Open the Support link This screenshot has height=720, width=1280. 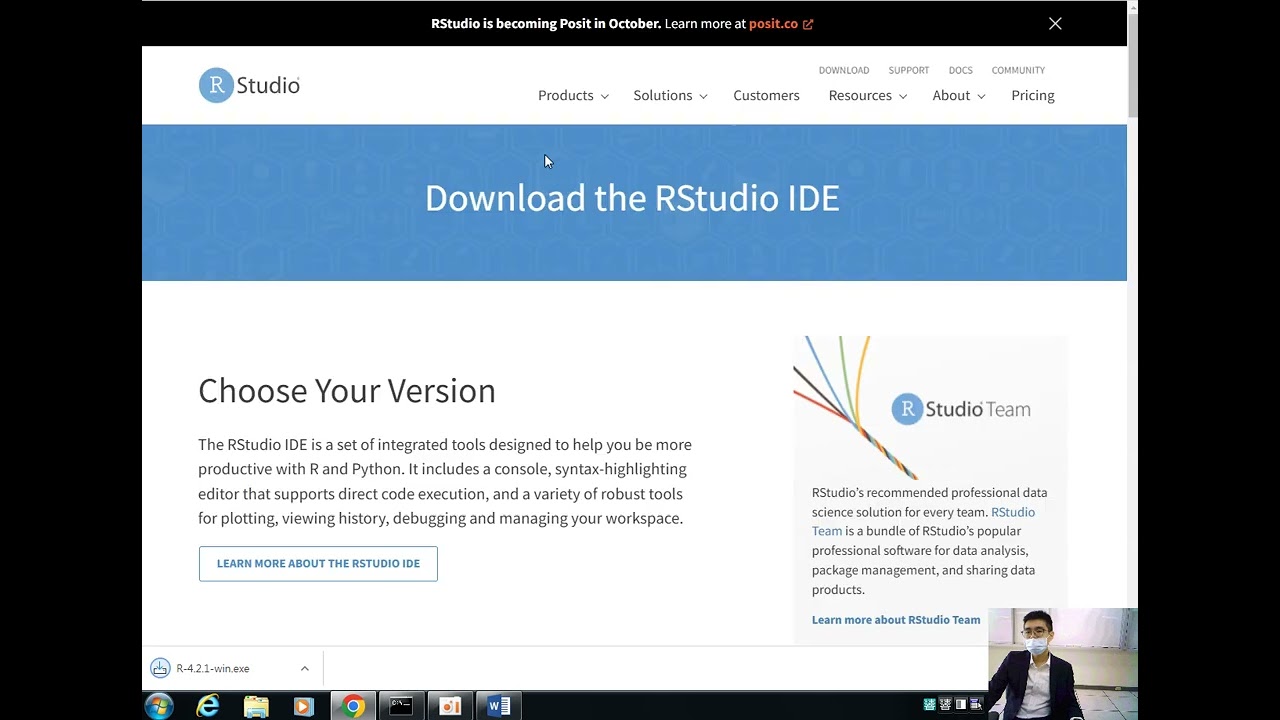click(x=909, y=70)
